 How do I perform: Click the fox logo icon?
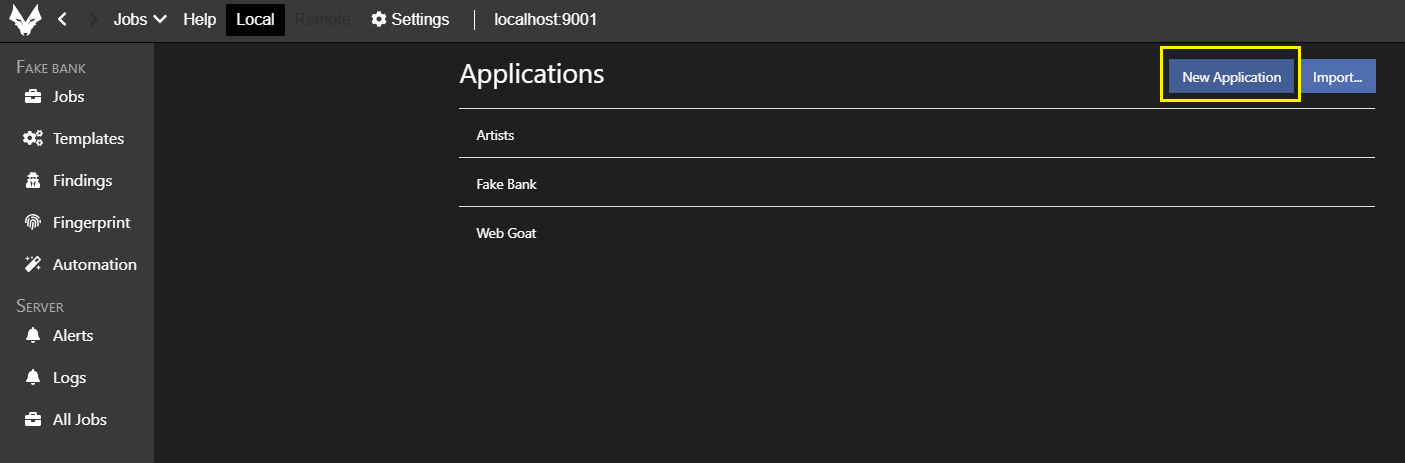(26, 20)
